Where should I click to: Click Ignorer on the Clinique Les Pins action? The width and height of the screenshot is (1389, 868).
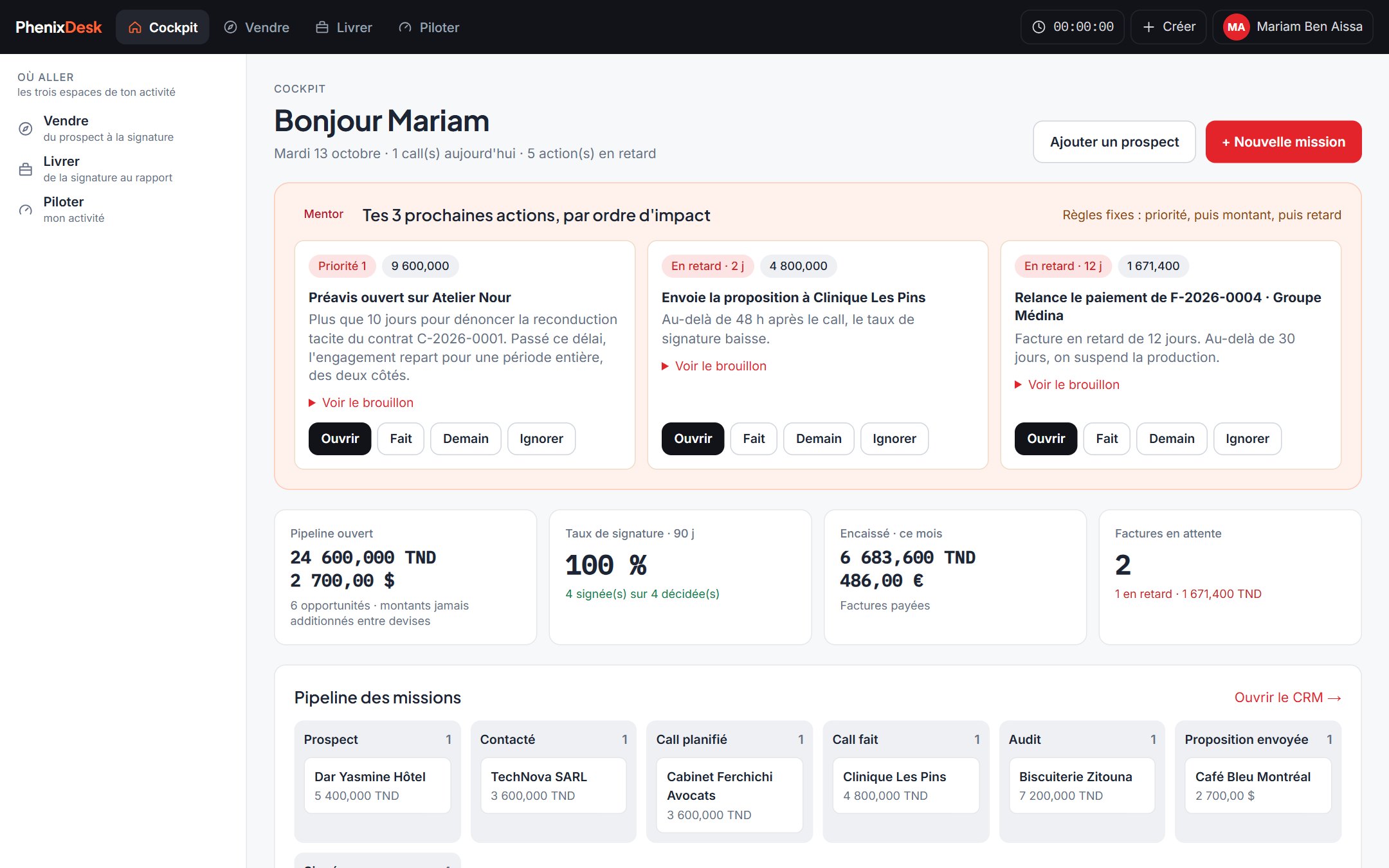pos(894,439)
